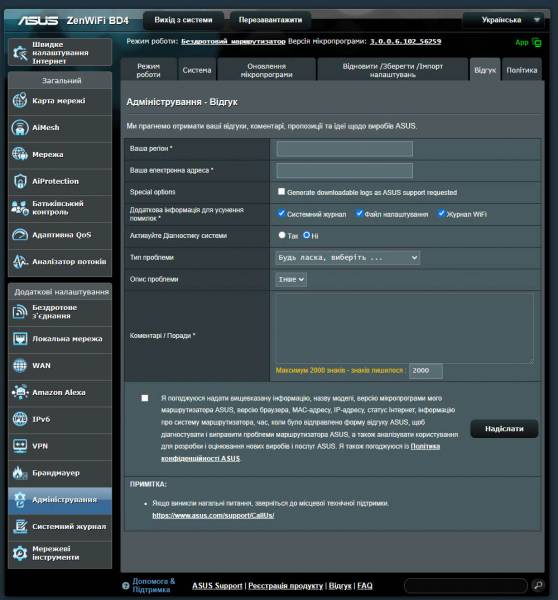Select the Відгук tab
558x600 pixels.
click(x=485, y=70)
